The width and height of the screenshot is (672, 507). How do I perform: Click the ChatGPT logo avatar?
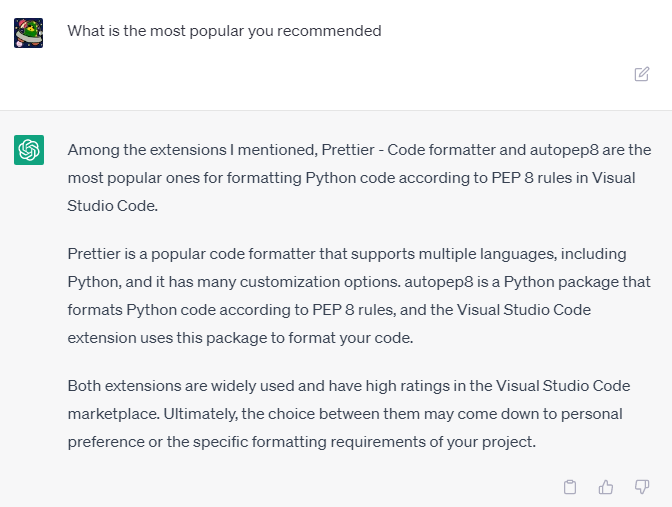pos(28,150)
